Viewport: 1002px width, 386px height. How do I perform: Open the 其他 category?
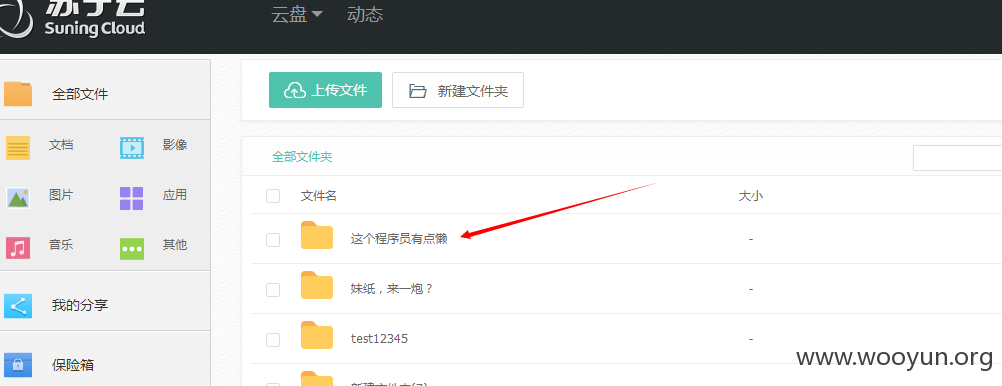[174, 245]
